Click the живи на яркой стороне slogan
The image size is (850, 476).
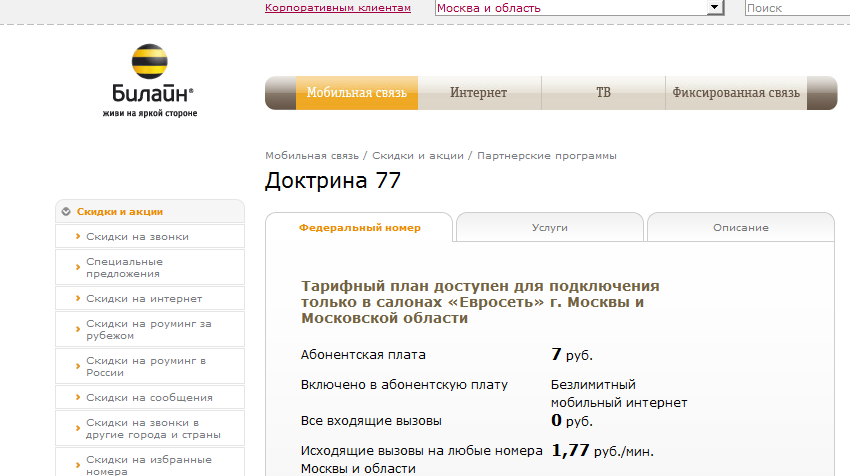click(x=150, y=113)
